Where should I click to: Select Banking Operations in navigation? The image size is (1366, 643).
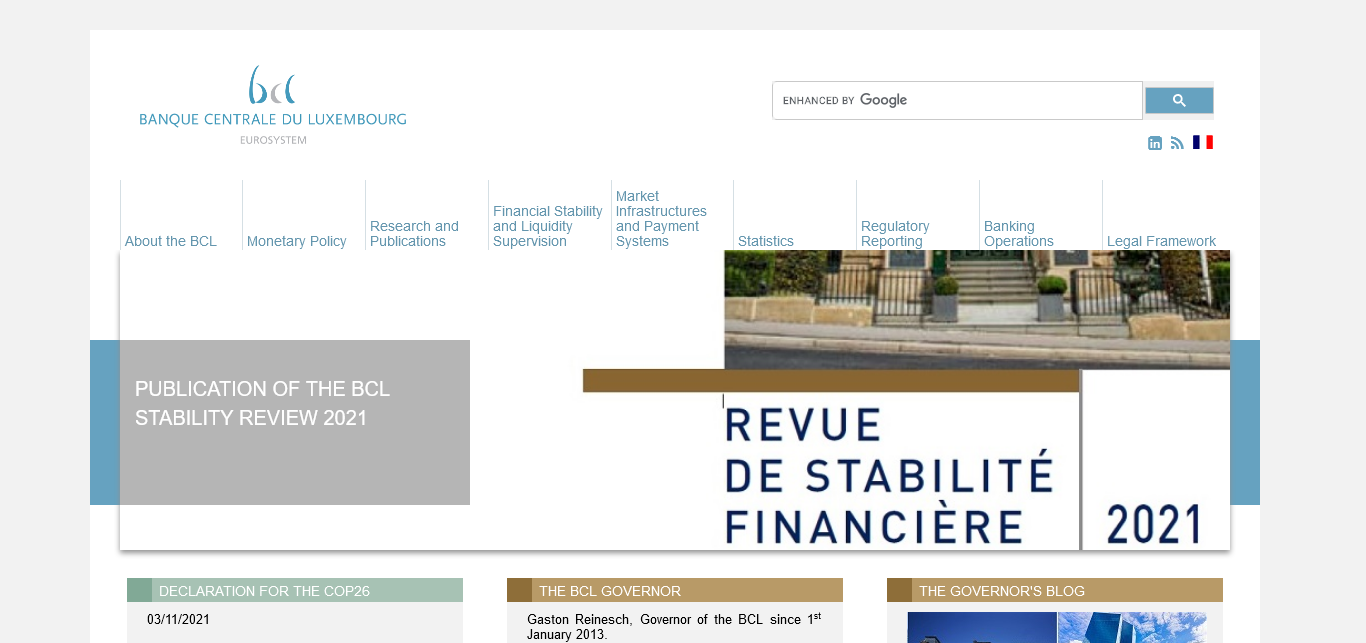(x=1018, y=234)
